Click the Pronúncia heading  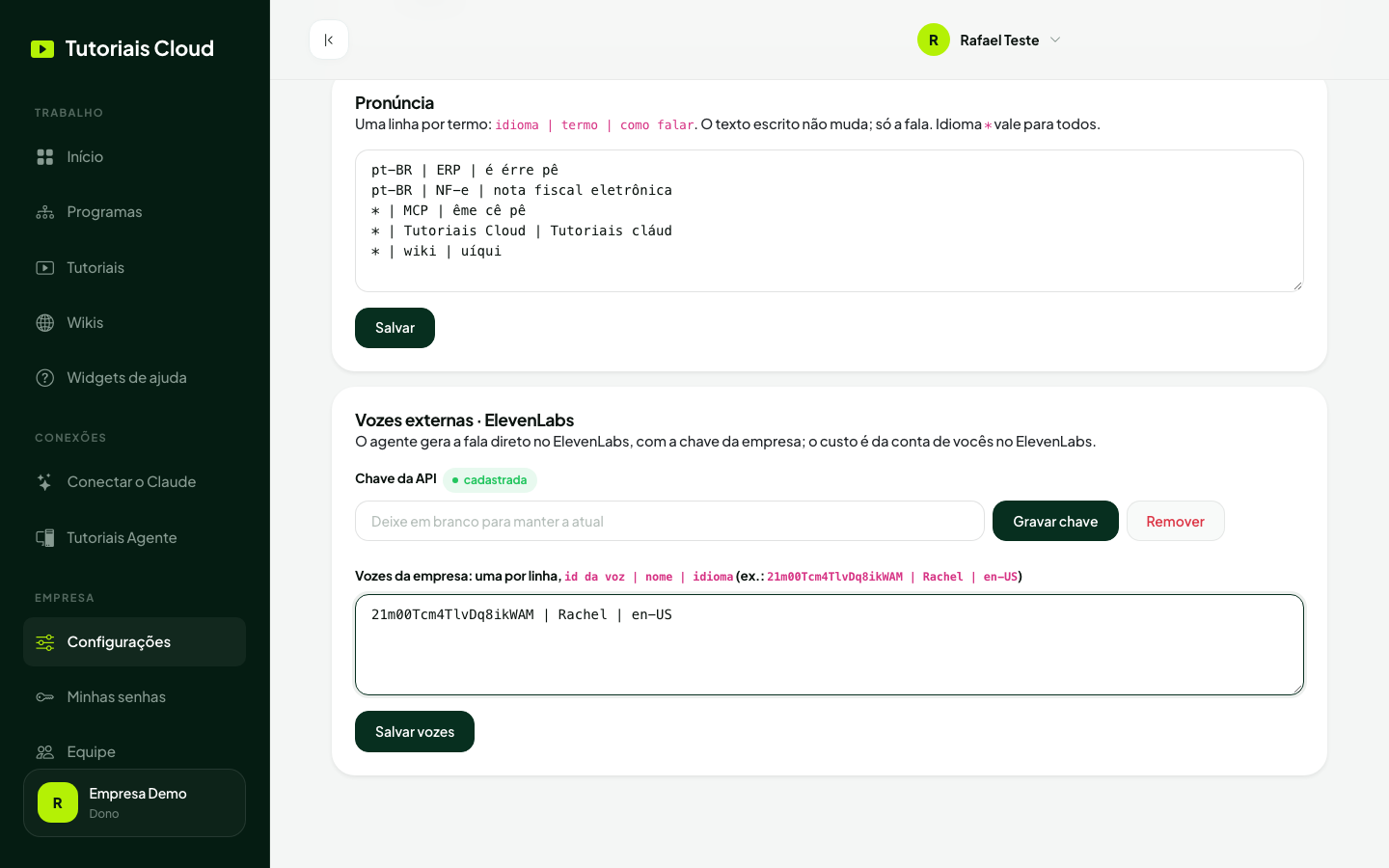coord(395,103)
